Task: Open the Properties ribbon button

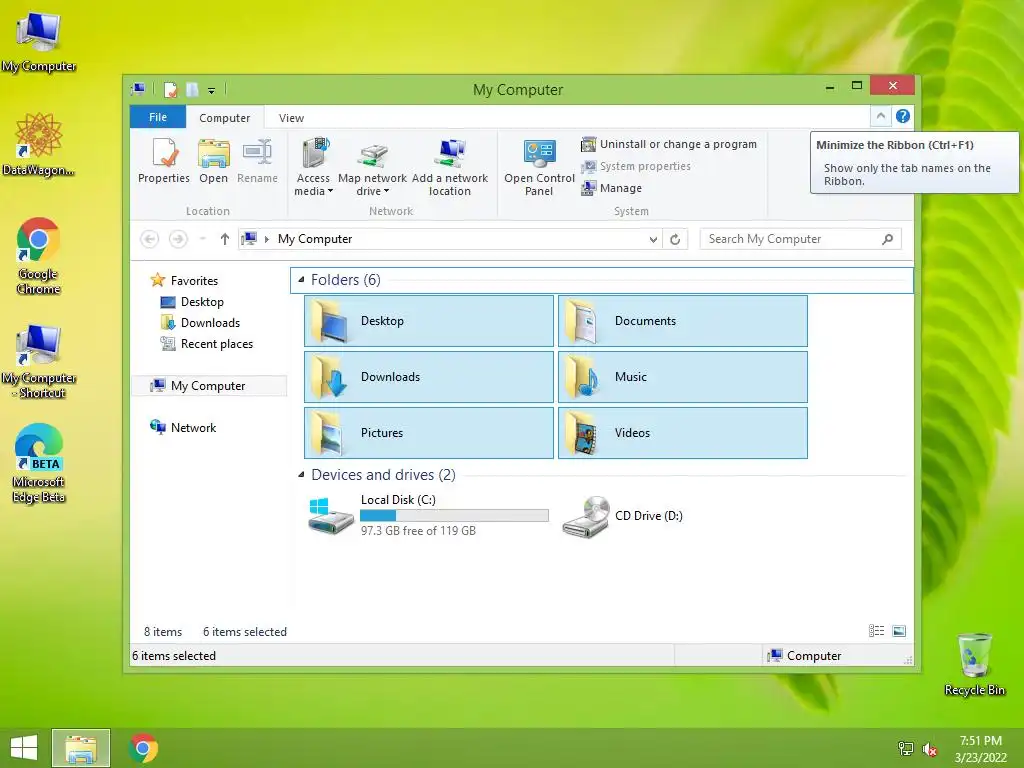Action: click(x=163, y=161)
